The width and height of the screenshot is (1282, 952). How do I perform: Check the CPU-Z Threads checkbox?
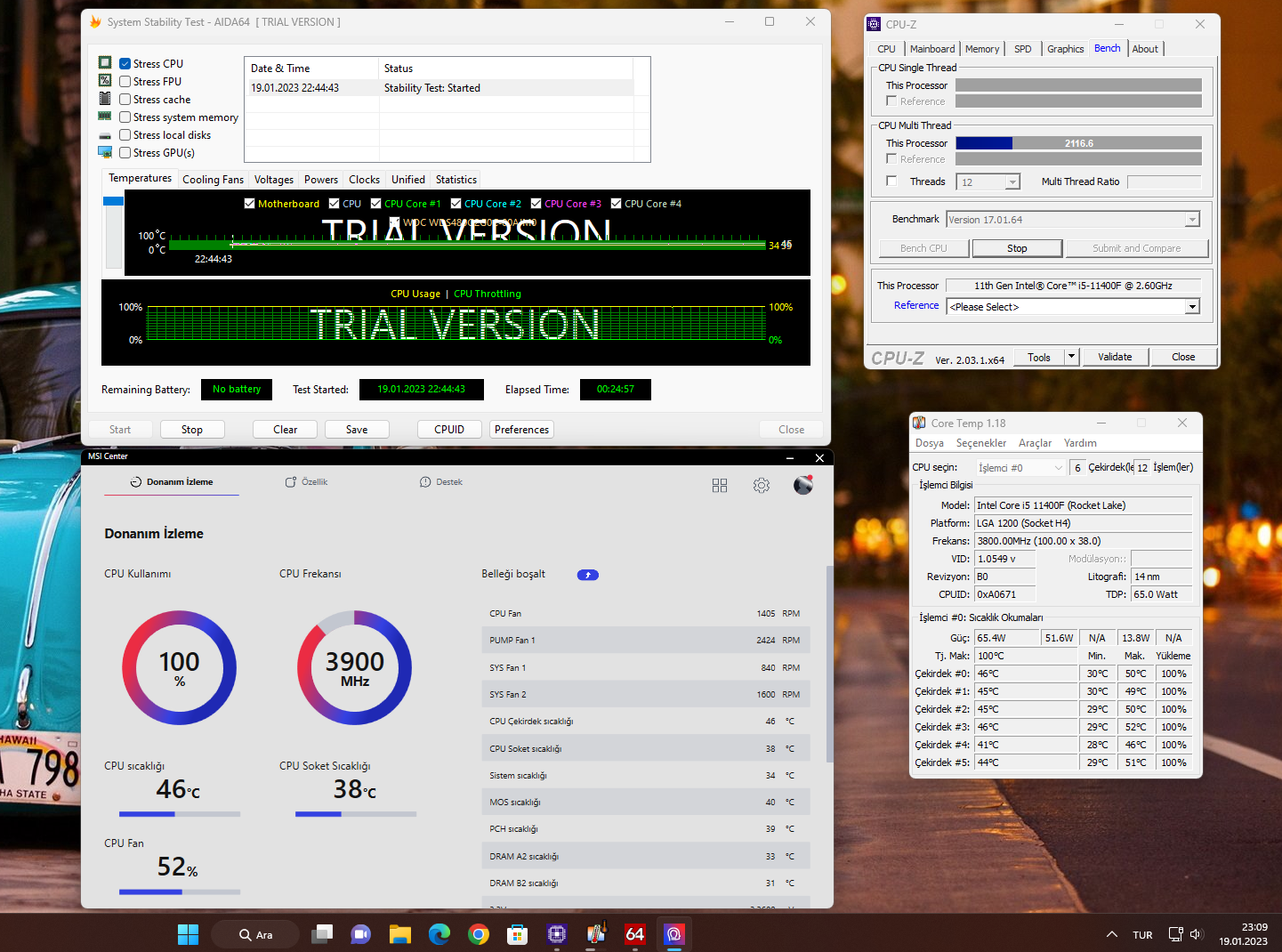891,182
